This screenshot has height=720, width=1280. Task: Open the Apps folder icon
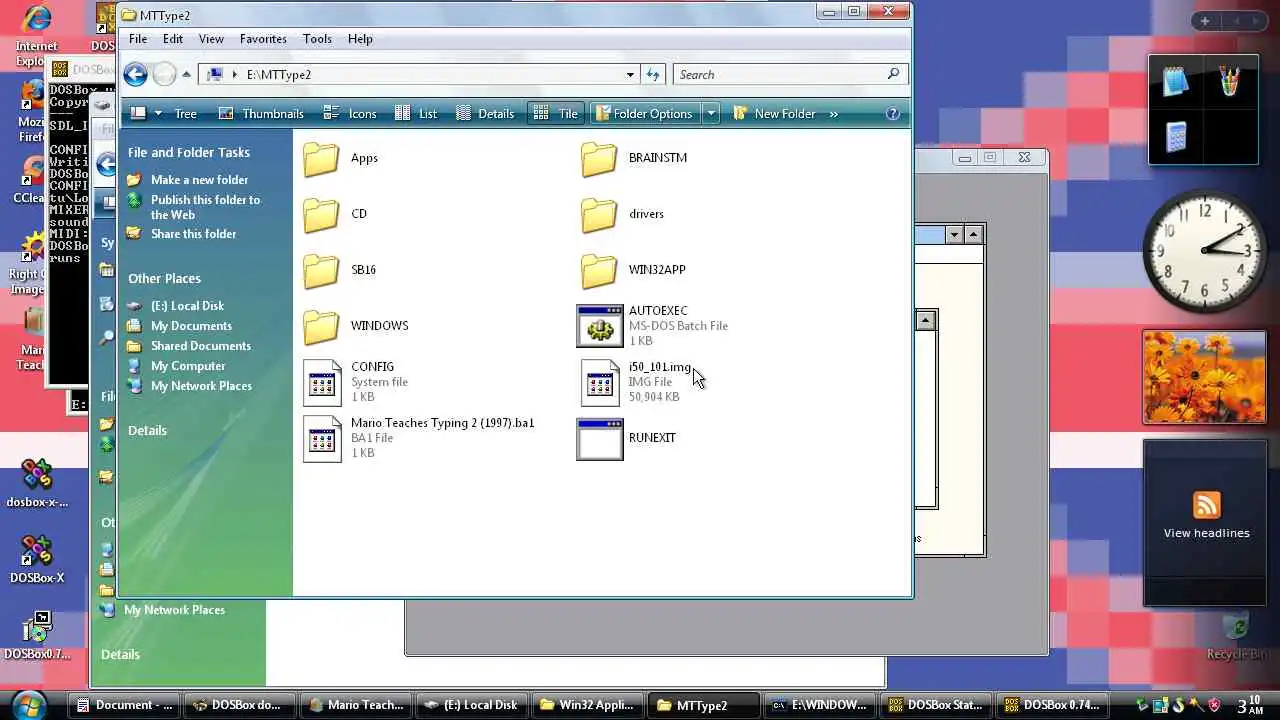tap(321, 159)
